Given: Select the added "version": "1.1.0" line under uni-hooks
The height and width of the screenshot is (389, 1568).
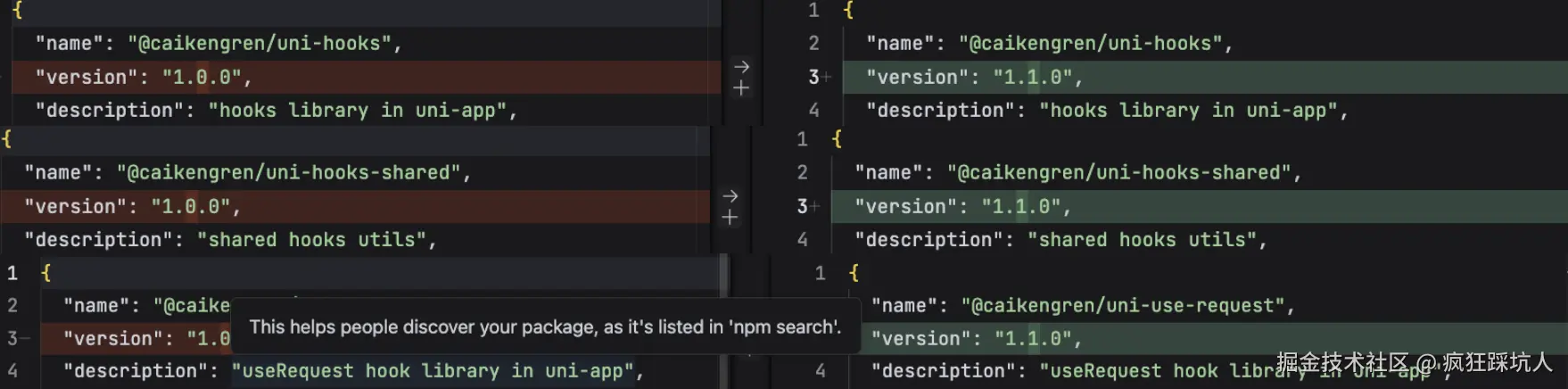Looking at the screenshot, I should [x=1205, y=77].
